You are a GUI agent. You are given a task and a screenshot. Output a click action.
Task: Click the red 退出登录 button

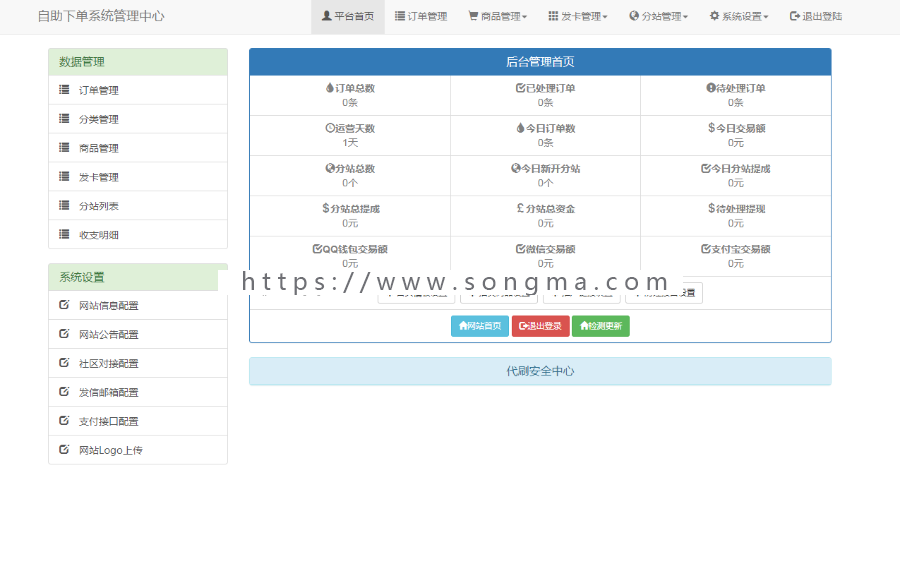click(x=540, y=326)
